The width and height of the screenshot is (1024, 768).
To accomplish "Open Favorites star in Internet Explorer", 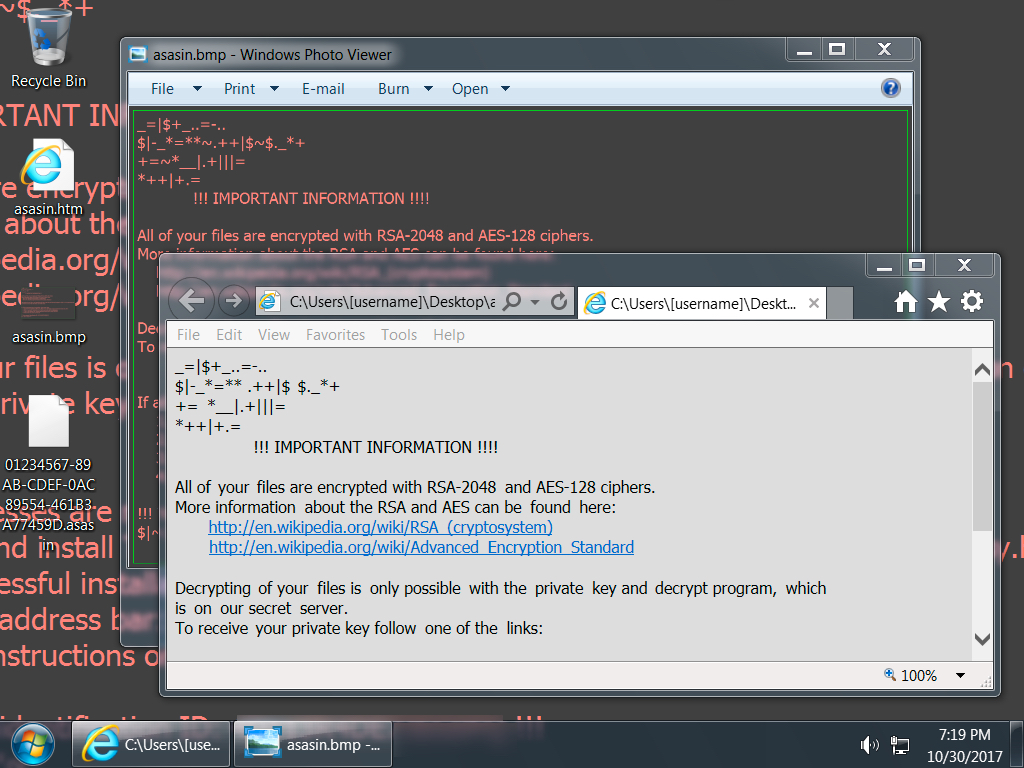I will 939,301.
